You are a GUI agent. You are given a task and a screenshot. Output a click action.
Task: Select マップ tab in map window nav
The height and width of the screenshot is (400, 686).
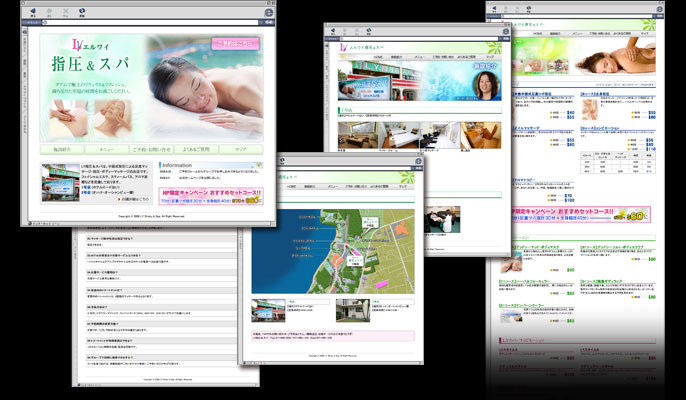(402, 186)
